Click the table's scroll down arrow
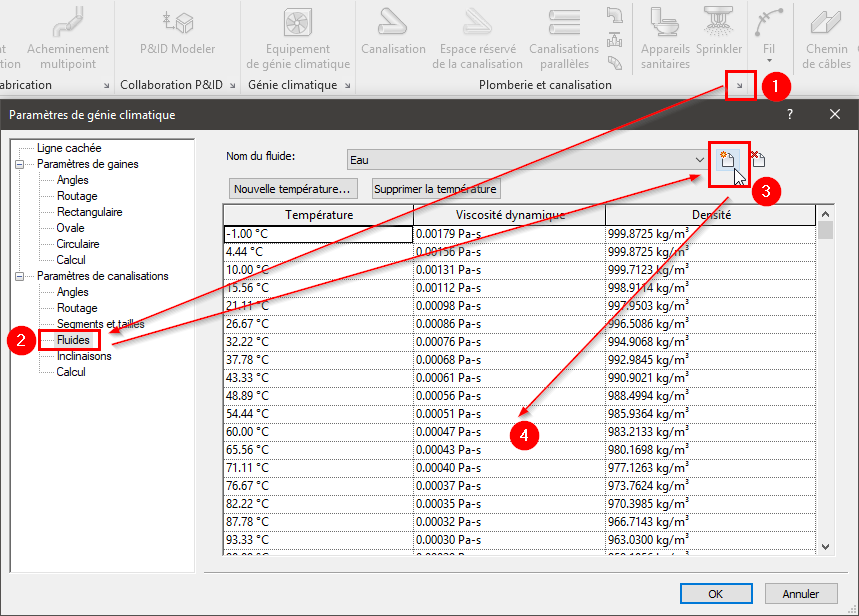859x616 pixels. 825,546
